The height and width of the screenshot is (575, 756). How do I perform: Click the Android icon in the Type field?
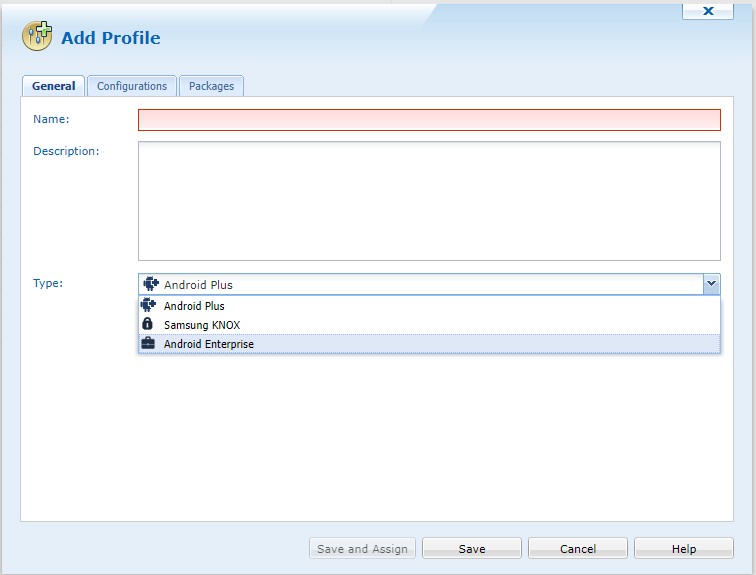151,284
